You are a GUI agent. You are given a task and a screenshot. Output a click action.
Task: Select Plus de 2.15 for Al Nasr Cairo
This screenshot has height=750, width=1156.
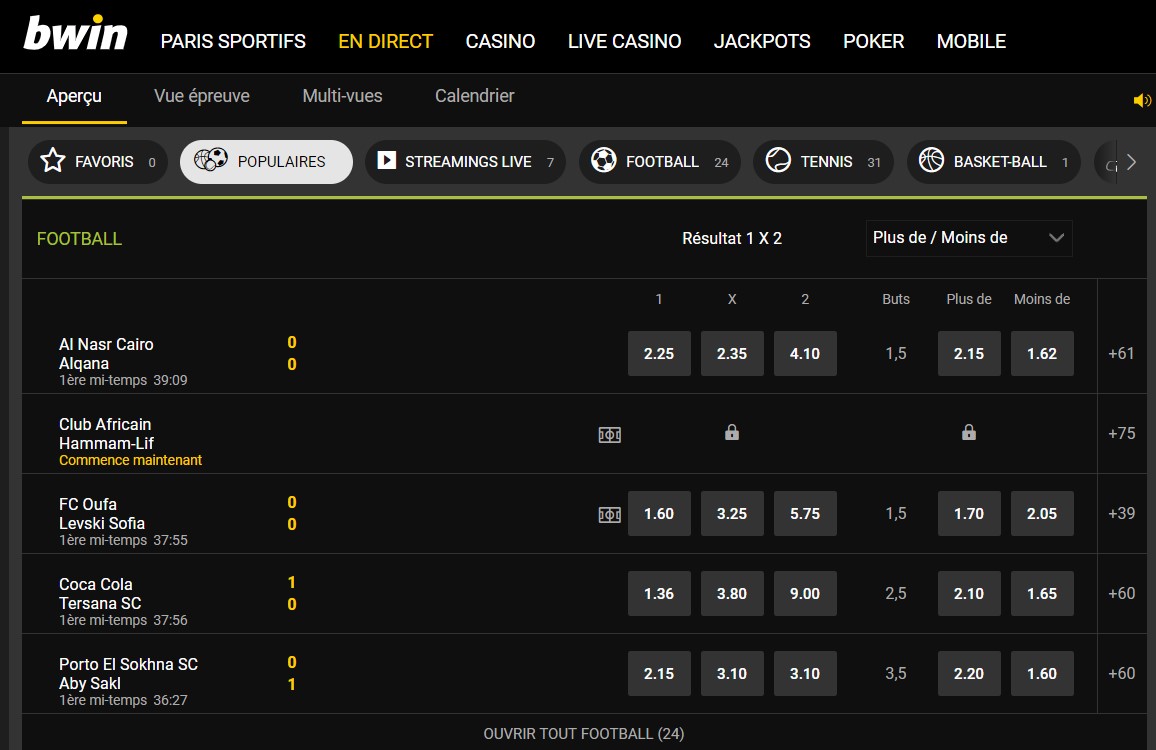969,353
